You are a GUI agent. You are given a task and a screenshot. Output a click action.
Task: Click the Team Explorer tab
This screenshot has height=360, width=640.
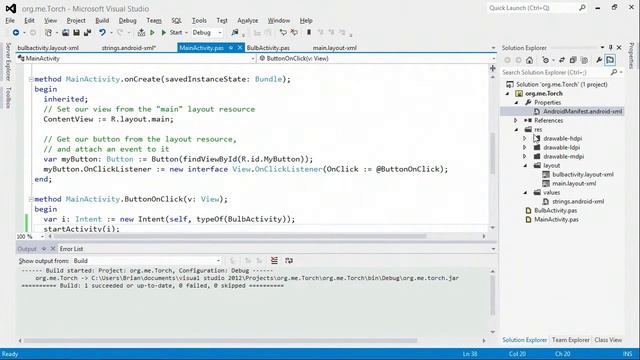(571, 340)
